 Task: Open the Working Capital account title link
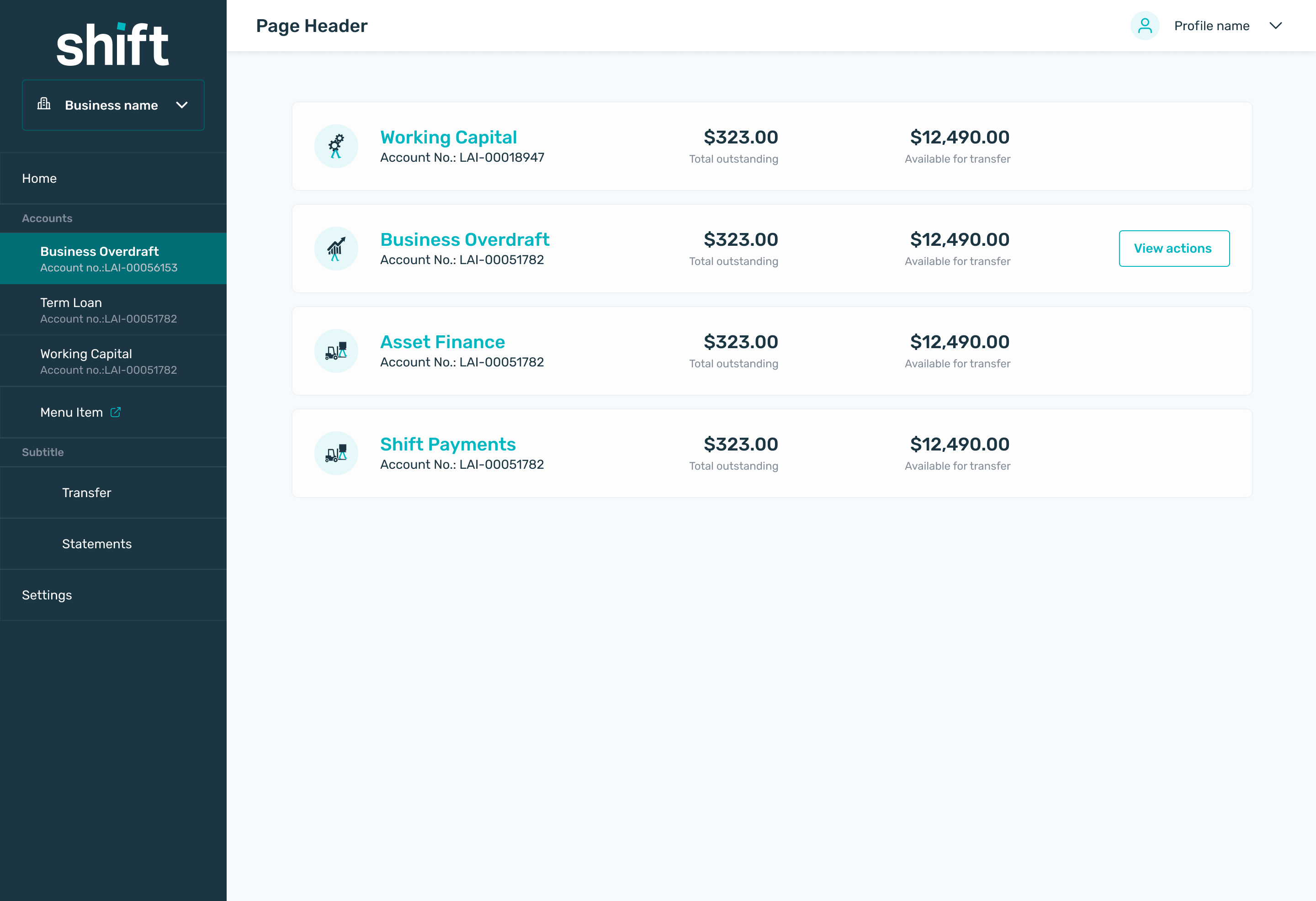(448, 138)
